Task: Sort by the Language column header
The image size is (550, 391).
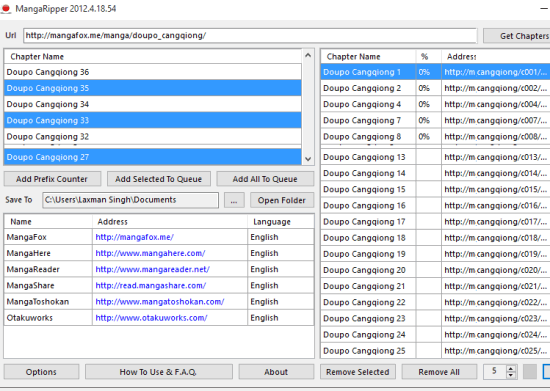Action: 272,222
